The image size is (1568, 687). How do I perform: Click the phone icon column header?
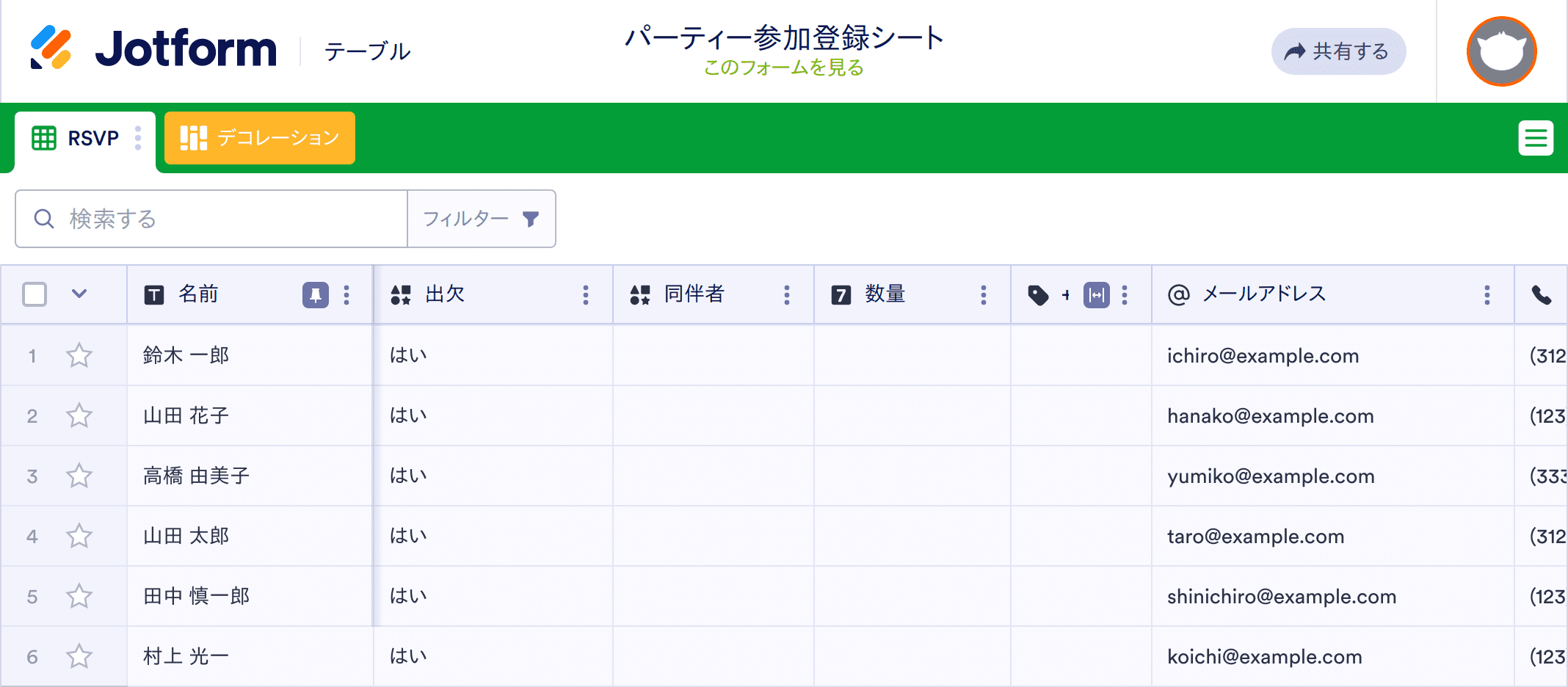(1541, 295)
